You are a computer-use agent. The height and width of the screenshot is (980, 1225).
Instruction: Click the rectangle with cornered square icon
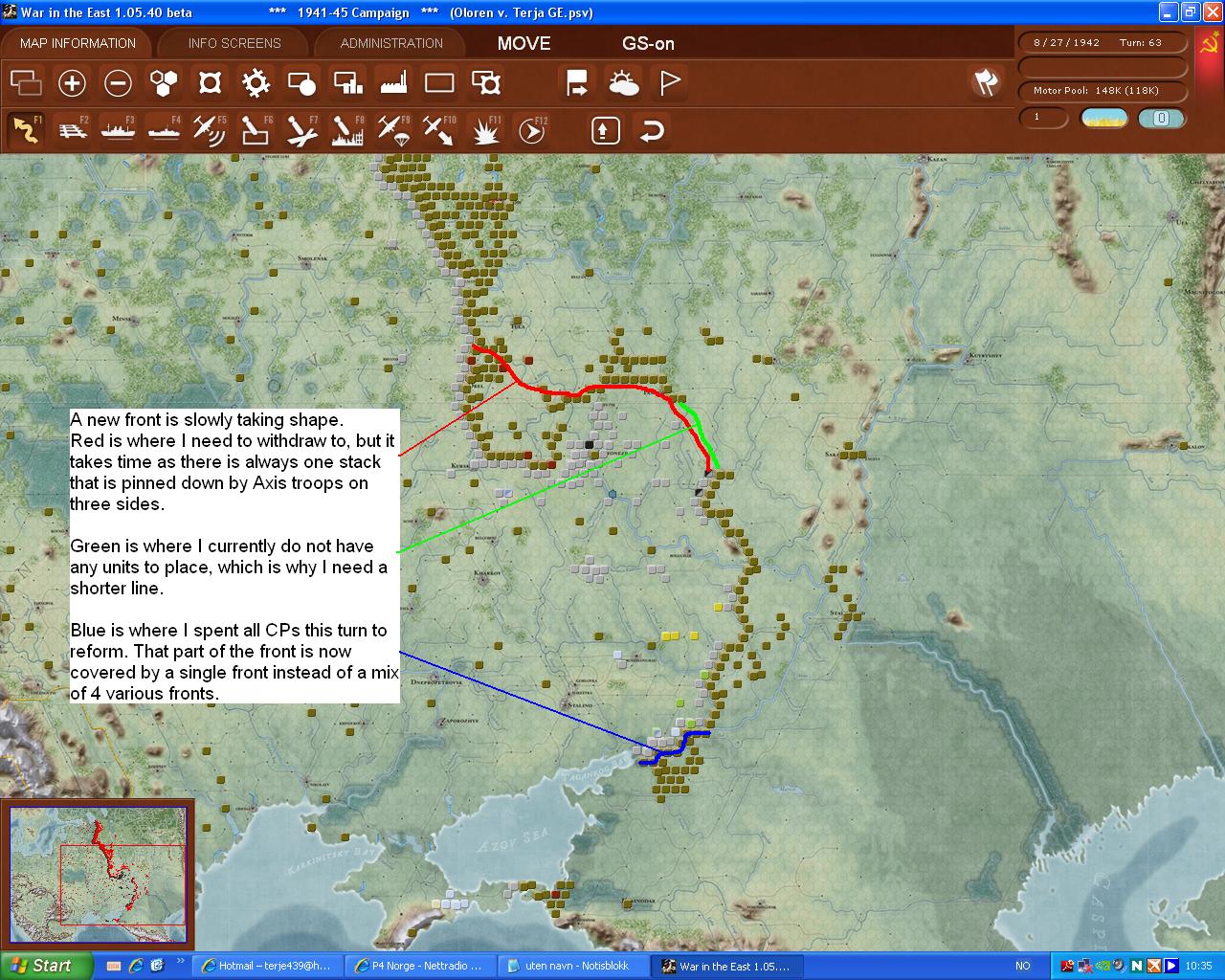pyautogui.click(x=486, y=83)
